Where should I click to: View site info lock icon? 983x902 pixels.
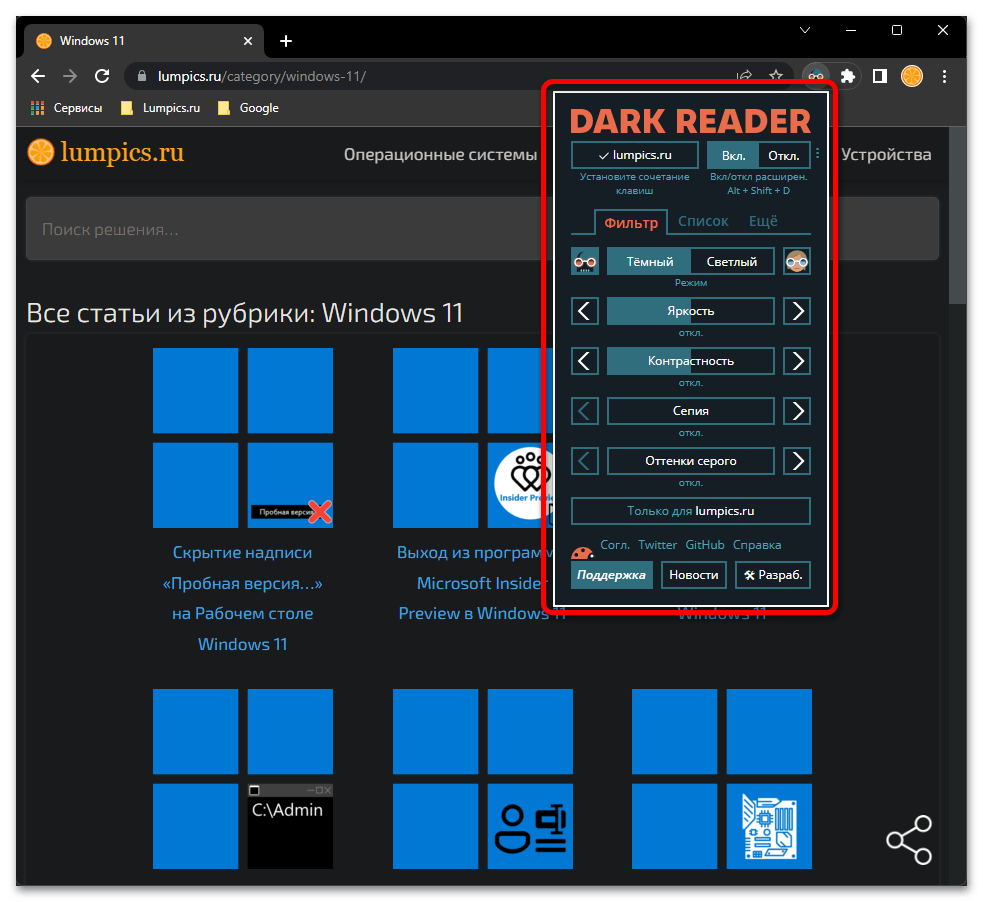coord(142,76)
